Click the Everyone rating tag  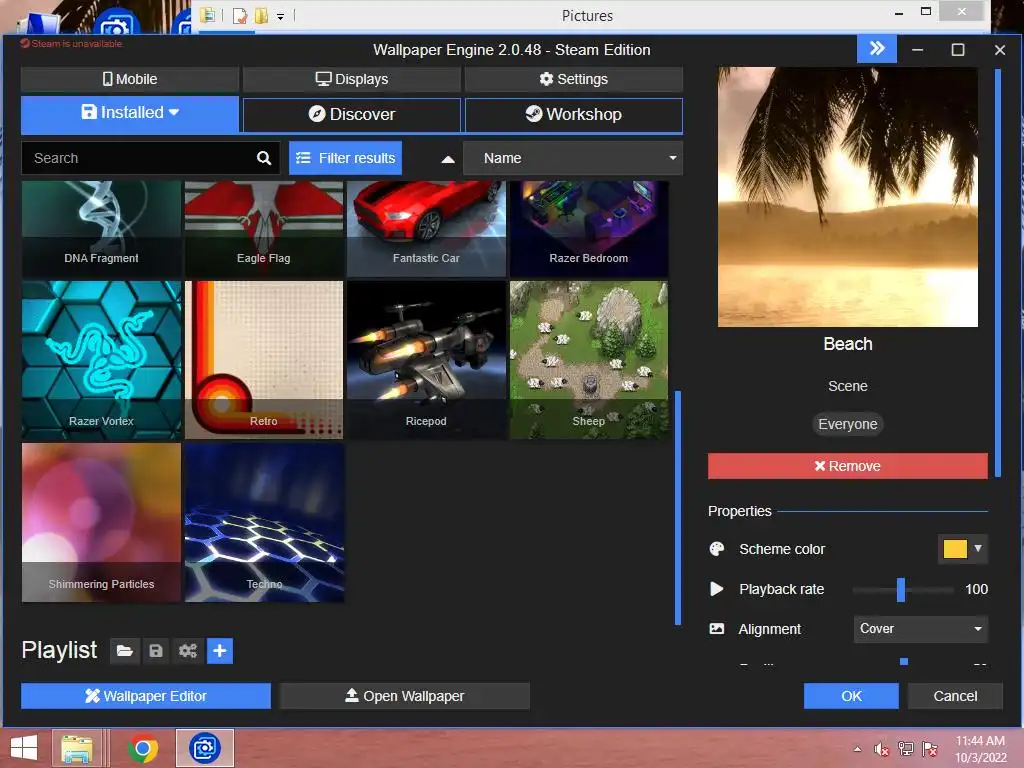click(x=848, y=424)
